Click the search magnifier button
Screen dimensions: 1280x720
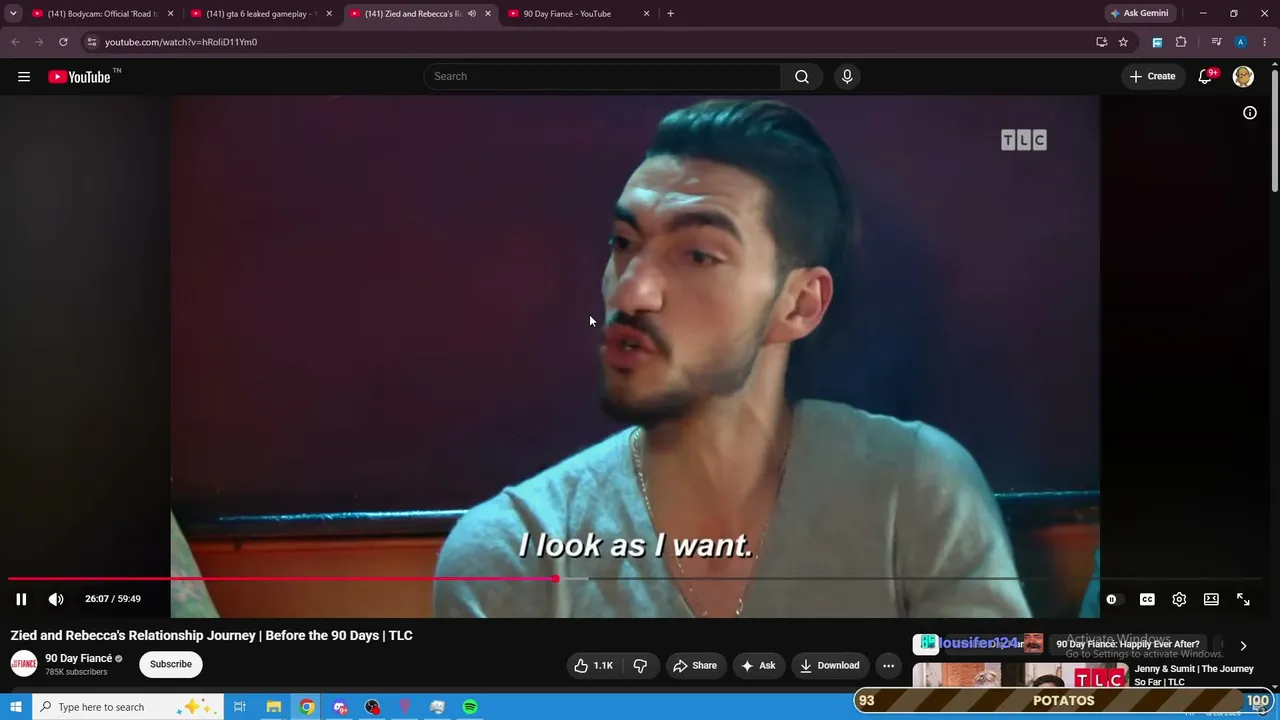802,77
